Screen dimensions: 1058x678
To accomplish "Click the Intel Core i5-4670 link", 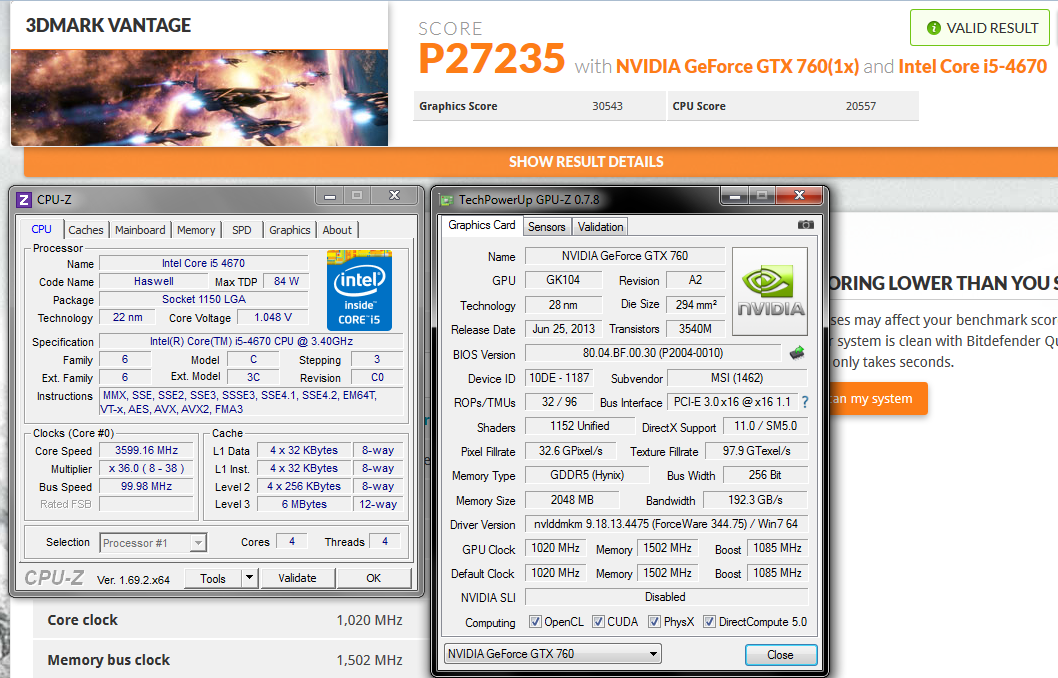I will 972,67.
